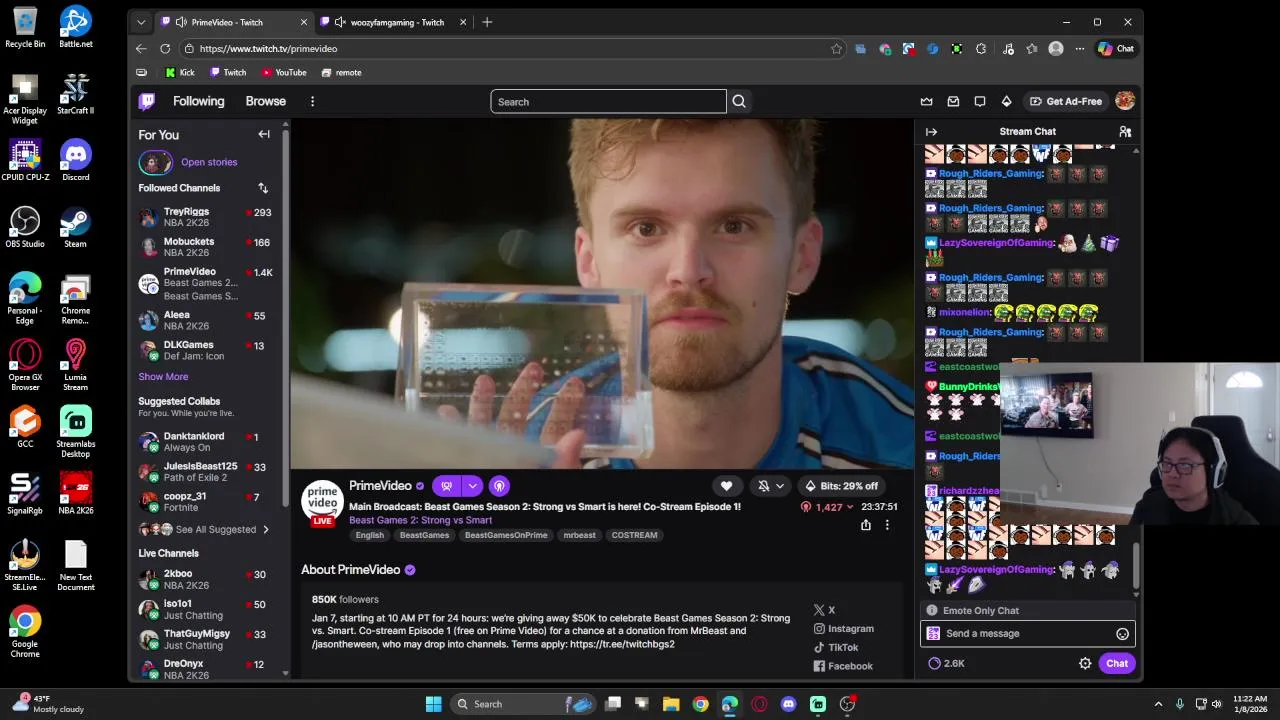Open the browser tab list dropdown
This screenshot has width=1280, height=720.
pyautogui.click(x=141, y=22)
